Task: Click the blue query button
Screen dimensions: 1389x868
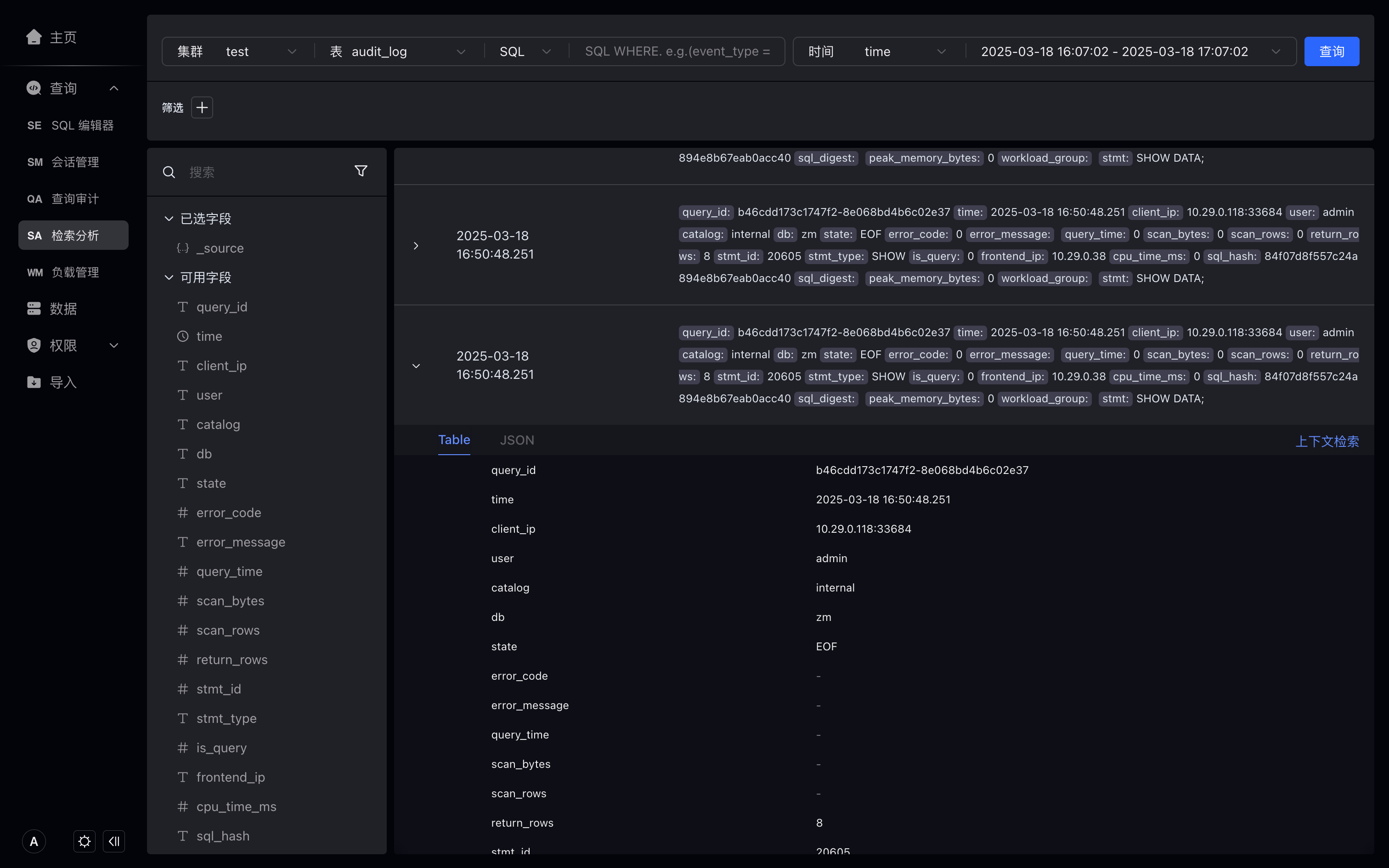Action: pyautogui.click(x=1332, y=51)
